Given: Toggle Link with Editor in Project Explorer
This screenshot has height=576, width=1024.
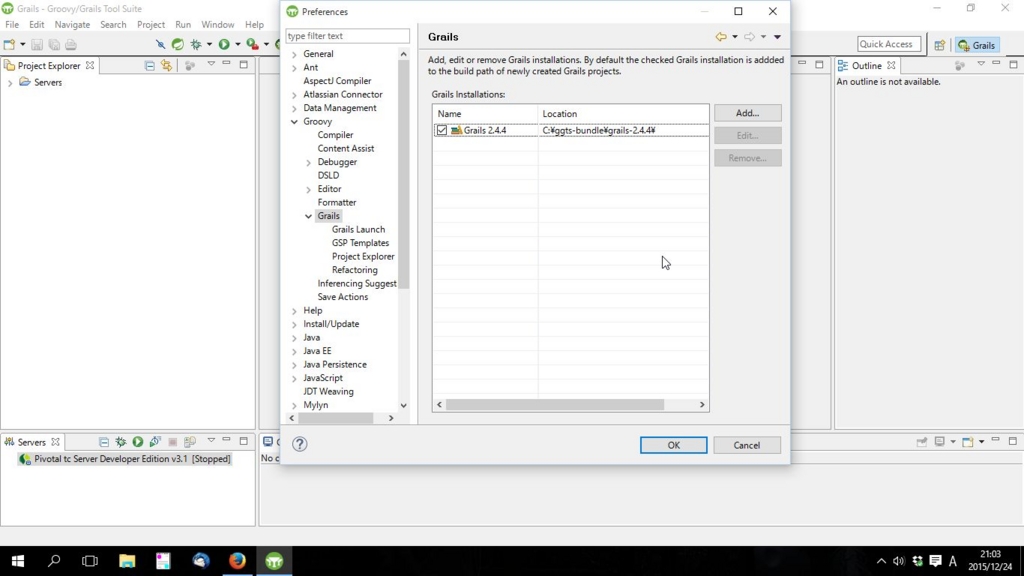Looking at the screenshot, I should 167,65.
